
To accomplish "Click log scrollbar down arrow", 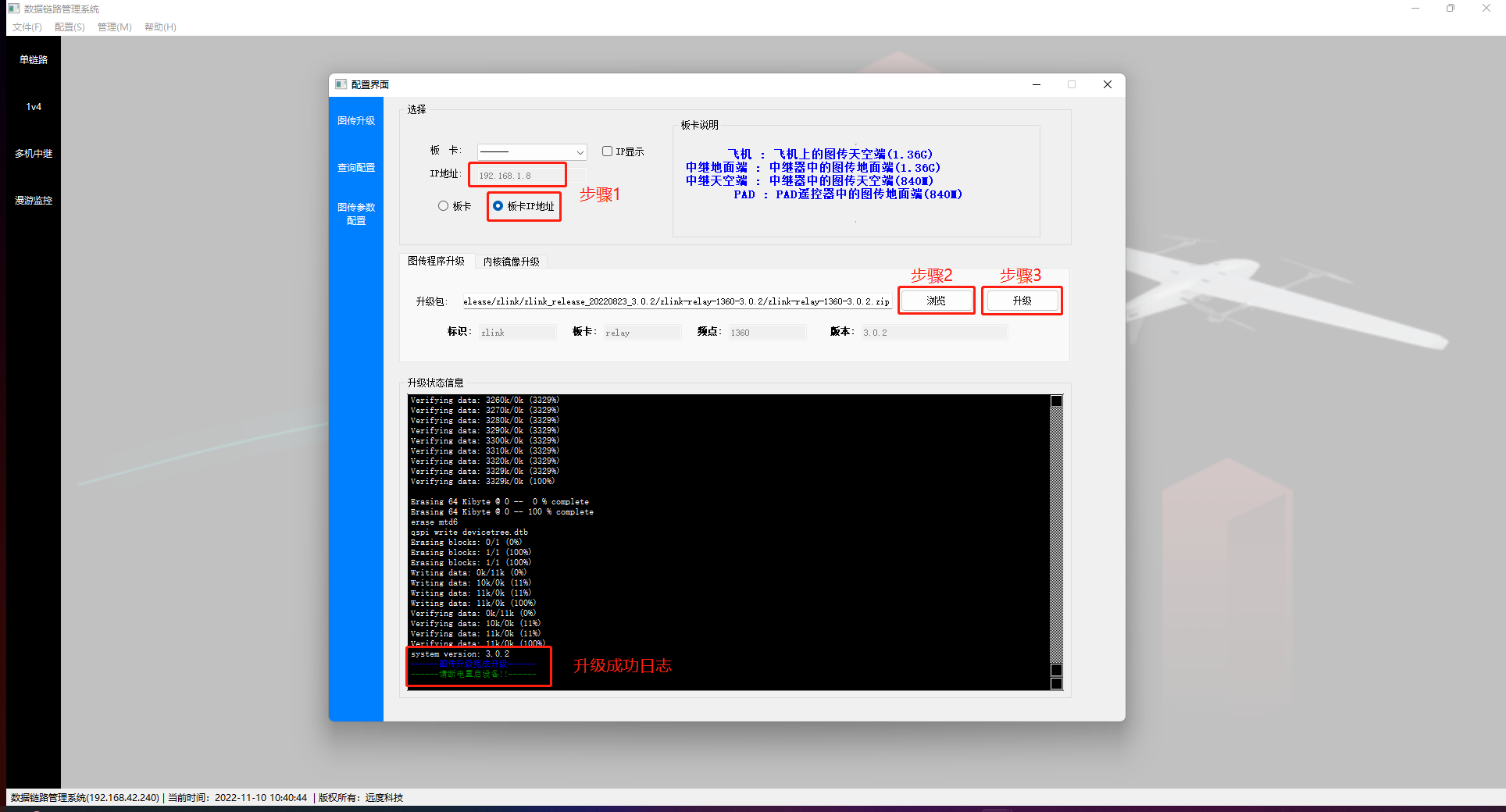I will [1056, 684].
